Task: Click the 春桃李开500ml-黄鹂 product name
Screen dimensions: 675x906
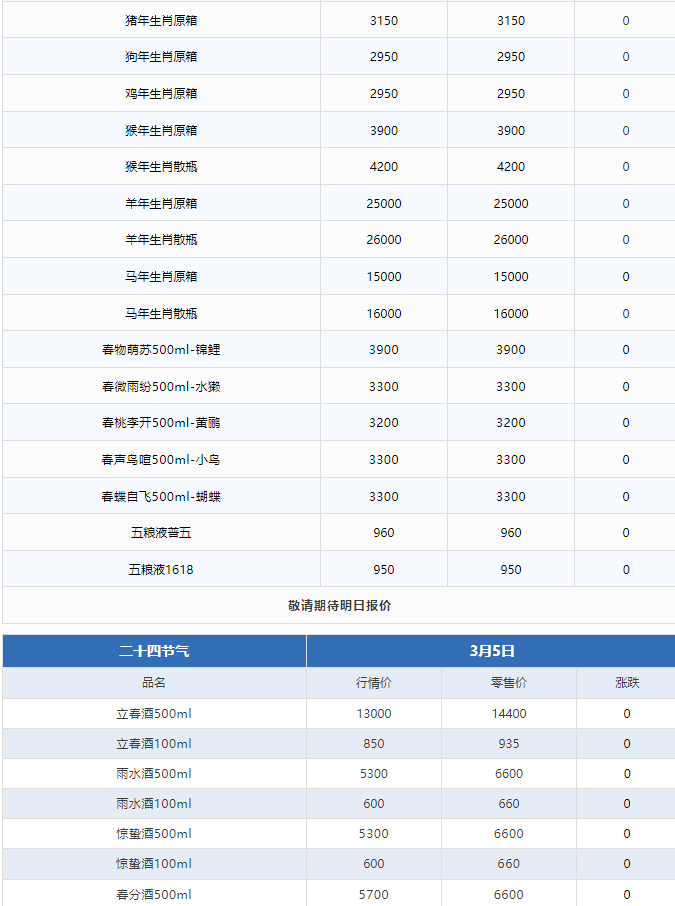Action: tap(161, 423)
